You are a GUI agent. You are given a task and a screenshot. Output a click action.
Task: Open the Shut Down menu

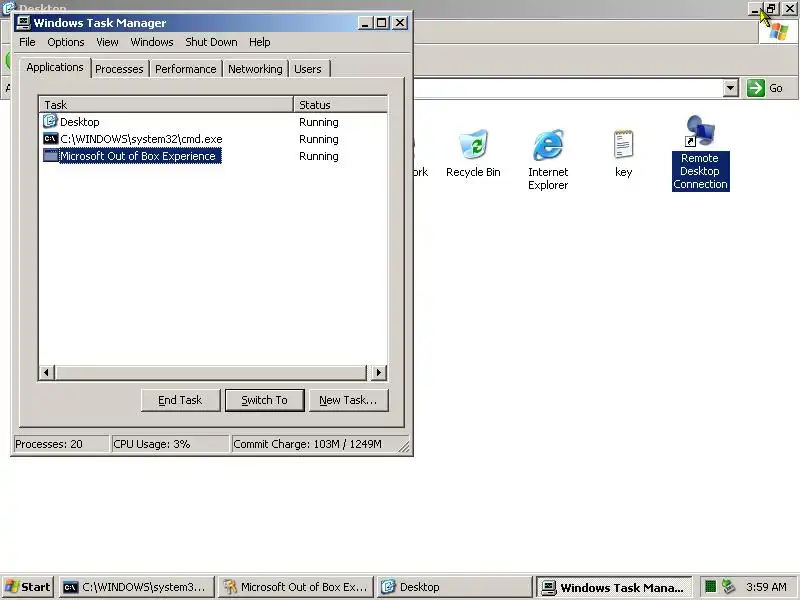pos(211,42)
